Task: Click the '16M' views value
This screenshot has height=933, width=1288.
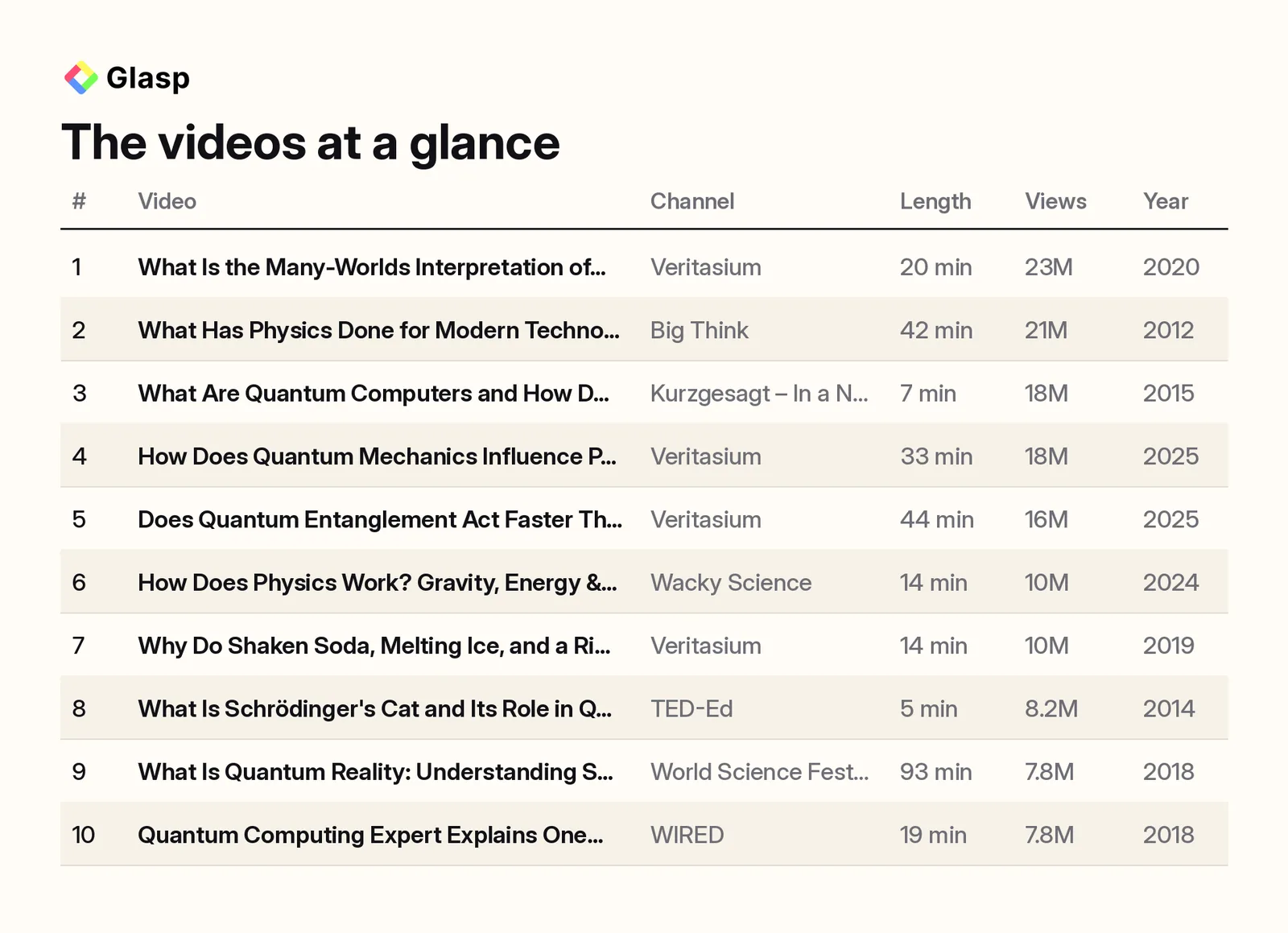Action: (x=1046, y=519)
